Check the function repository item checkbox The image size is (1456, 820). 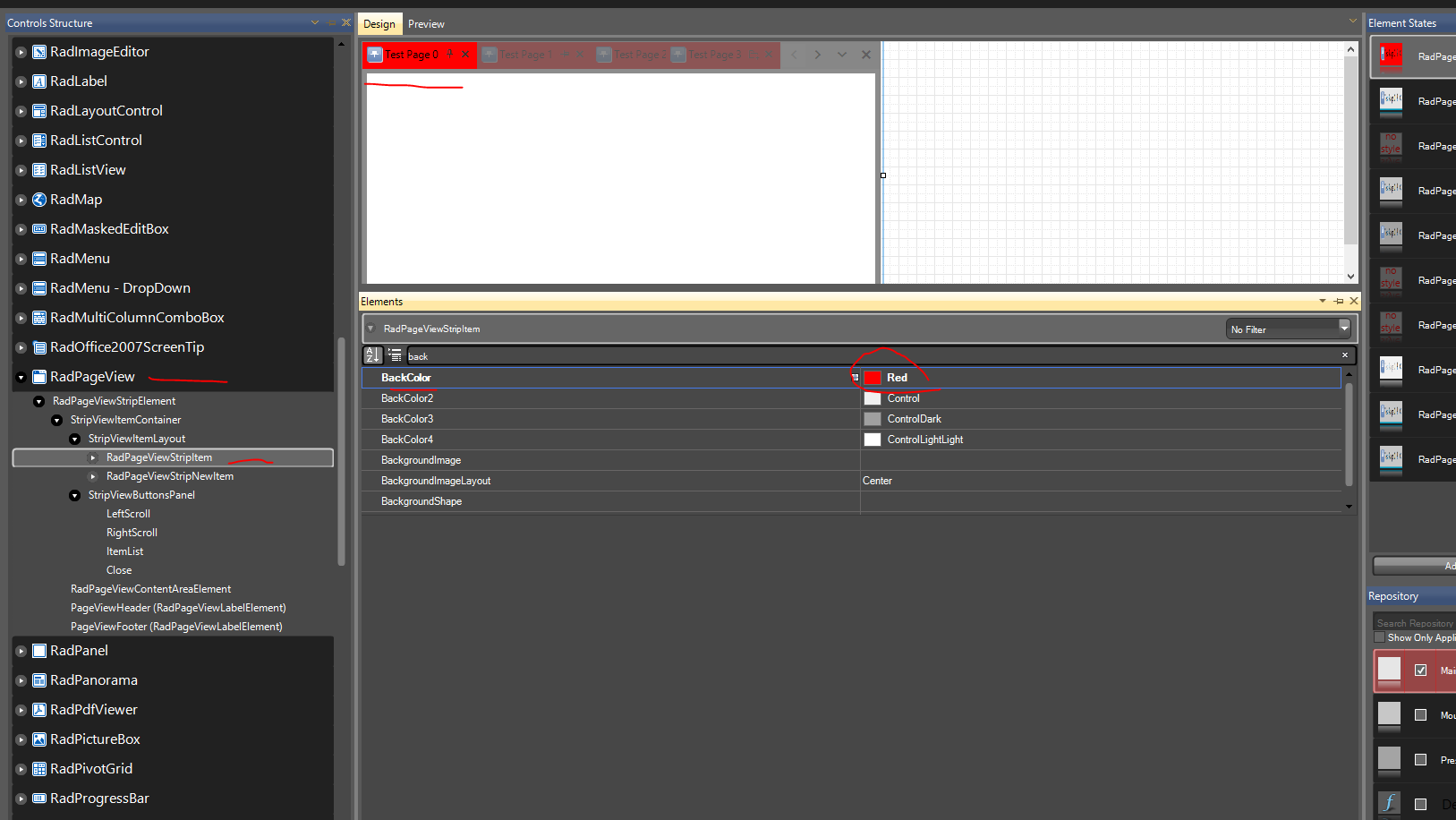pyautogui.click(x=1420, y=804)
